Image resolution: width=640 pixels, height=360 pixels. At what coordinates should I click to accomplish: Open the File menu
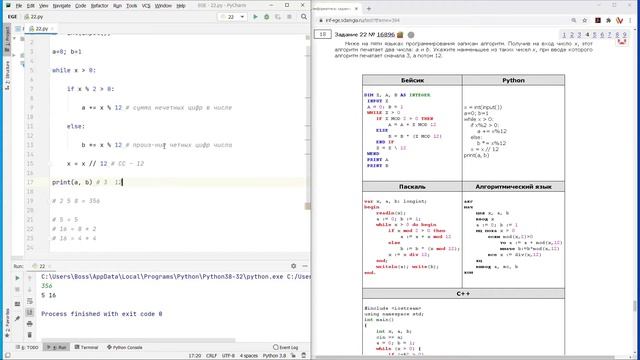pyautogui.click(x=19, y=6)
